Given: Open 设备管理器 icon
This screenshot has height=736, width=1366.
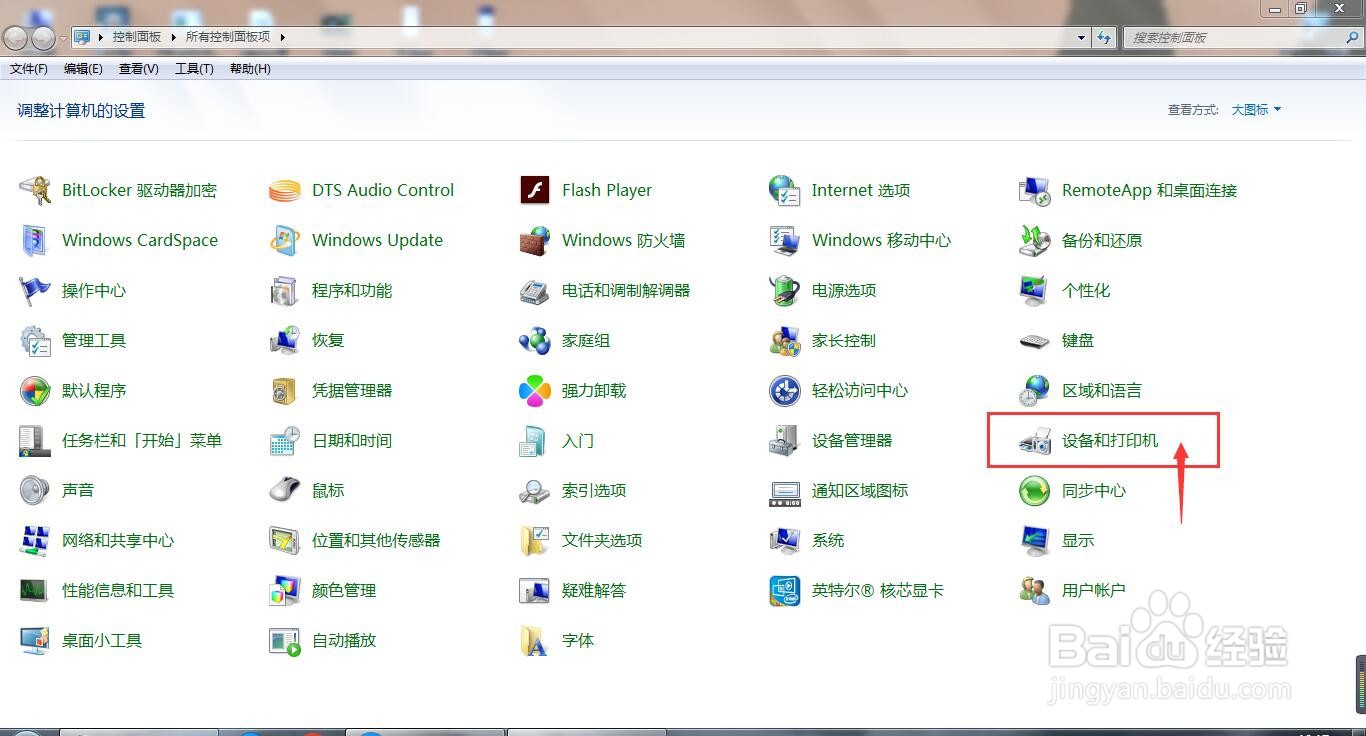Looking at the screenshot, I should tap(785, 440).
